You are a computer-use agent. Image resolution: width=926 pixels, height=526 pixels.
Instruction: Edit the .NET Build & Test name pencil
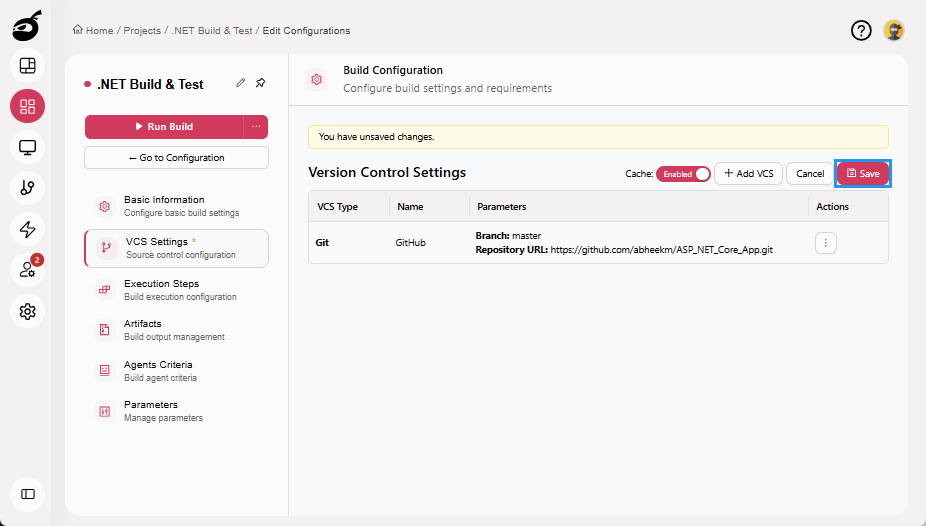click(x=240, y=83)
